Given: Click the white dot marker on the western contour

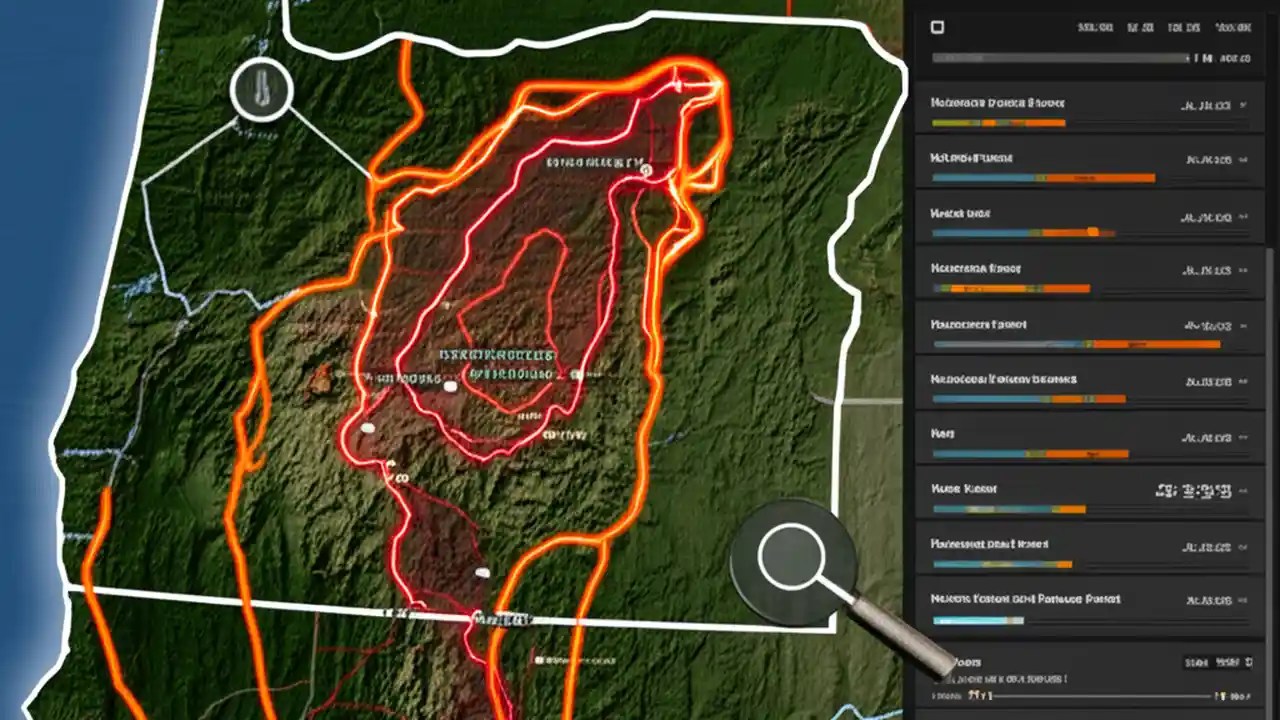Looking at the screenshot, I should [x=367, y=426].
